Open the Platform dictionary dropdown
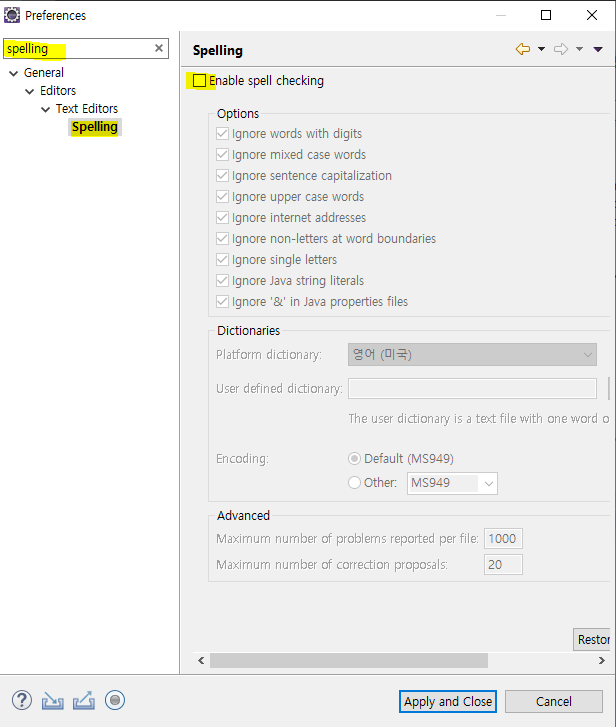This screenshot has width=616, height=727. 472,355
